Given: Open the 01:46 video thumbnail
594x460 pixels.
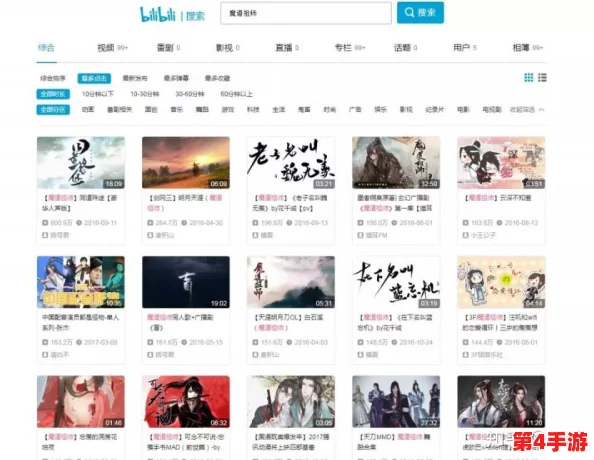Looking at the screenshot, I should coord(81,402).
